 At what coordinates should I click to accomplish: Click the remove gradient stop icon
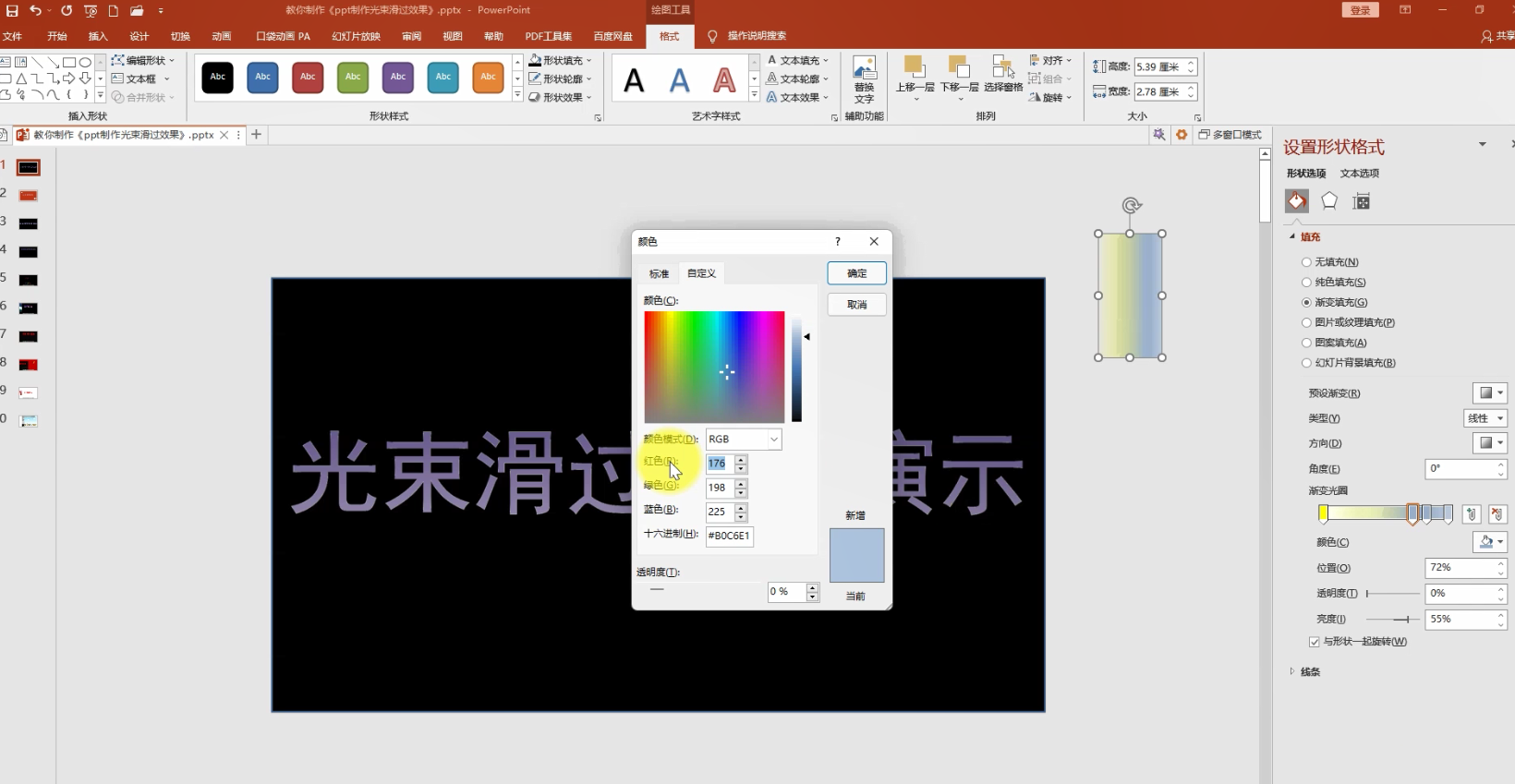click(x=1497, y=515)
